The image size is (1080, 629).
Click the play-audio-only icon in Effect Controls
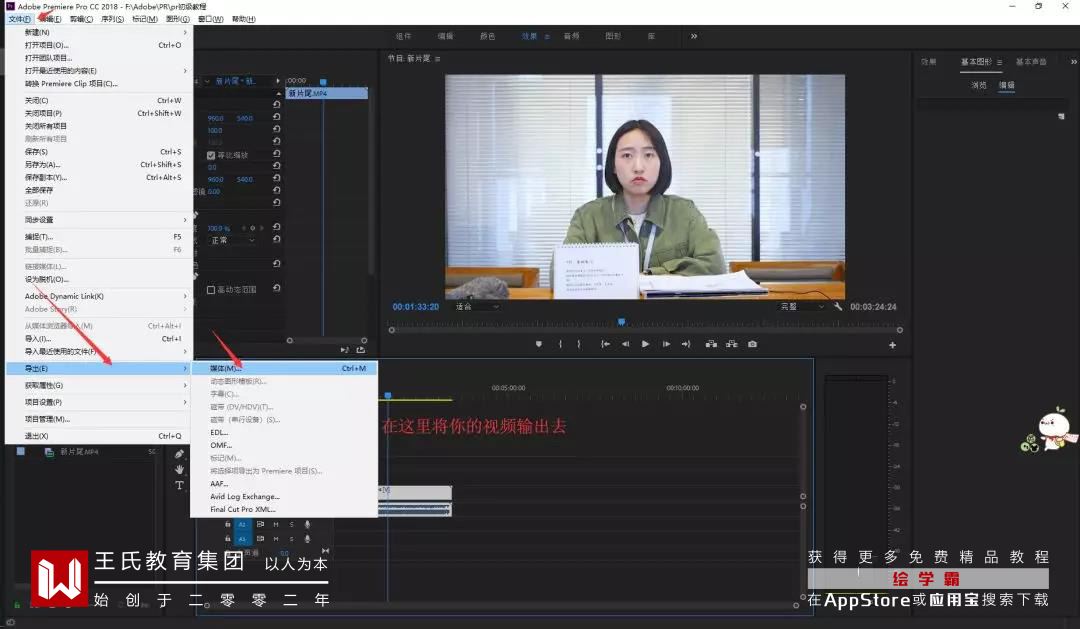click(x=344, y=350)
